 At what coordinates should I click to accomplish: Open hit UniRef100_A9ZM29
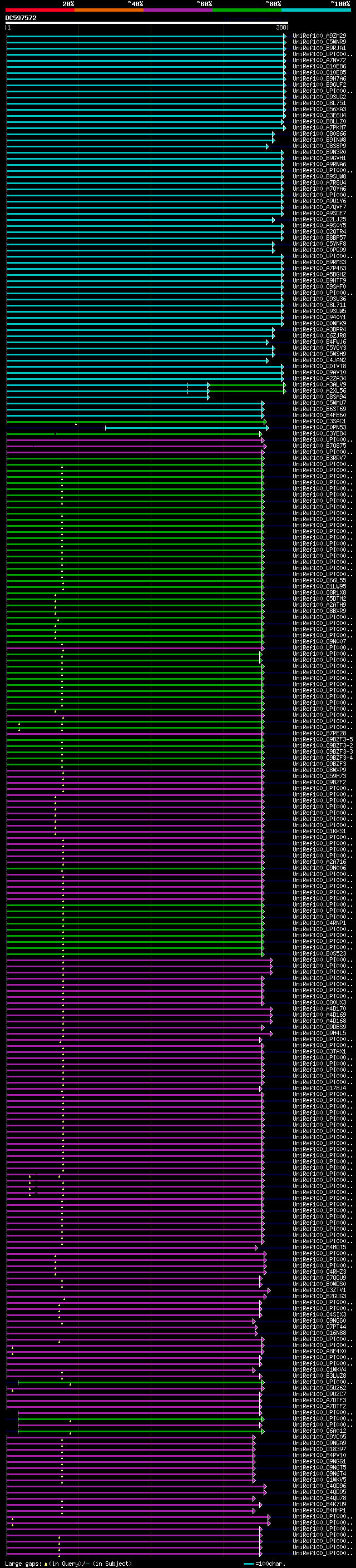click(x=319, y=36)
